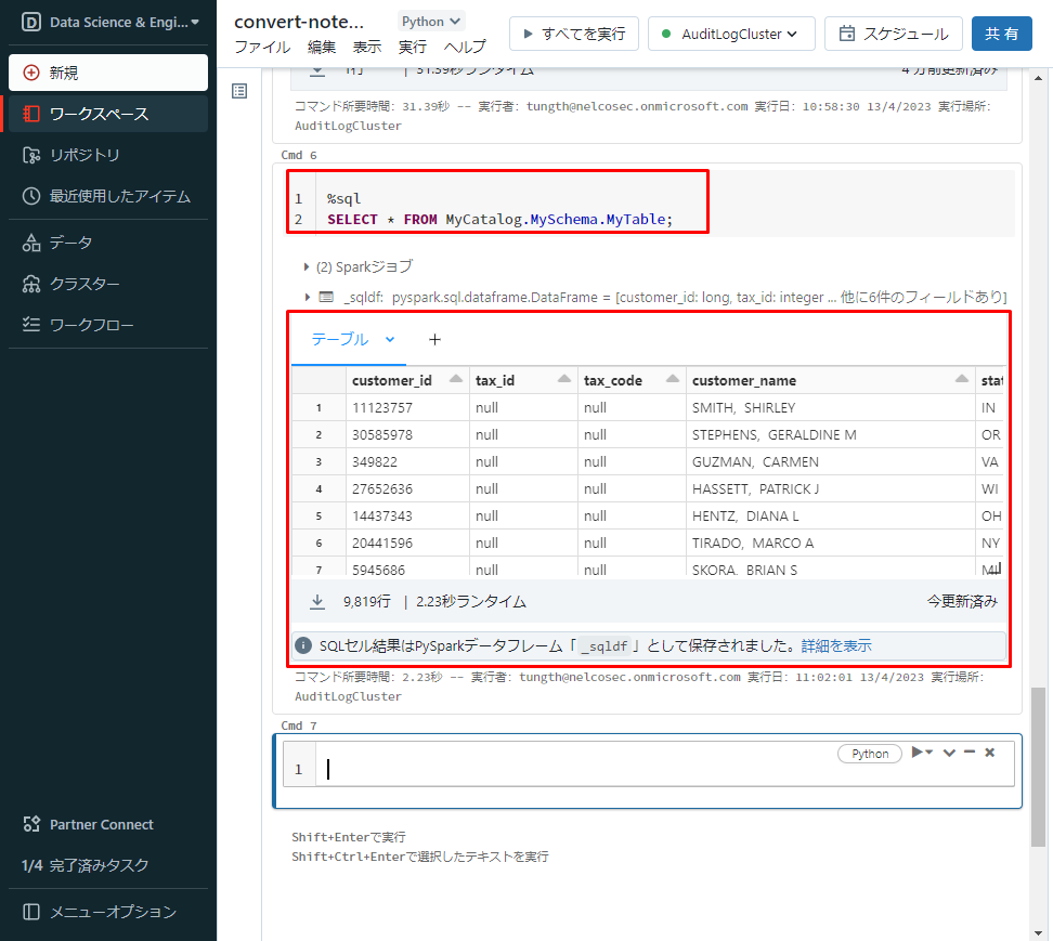Download the 9,819-row query results

[317, 602]
